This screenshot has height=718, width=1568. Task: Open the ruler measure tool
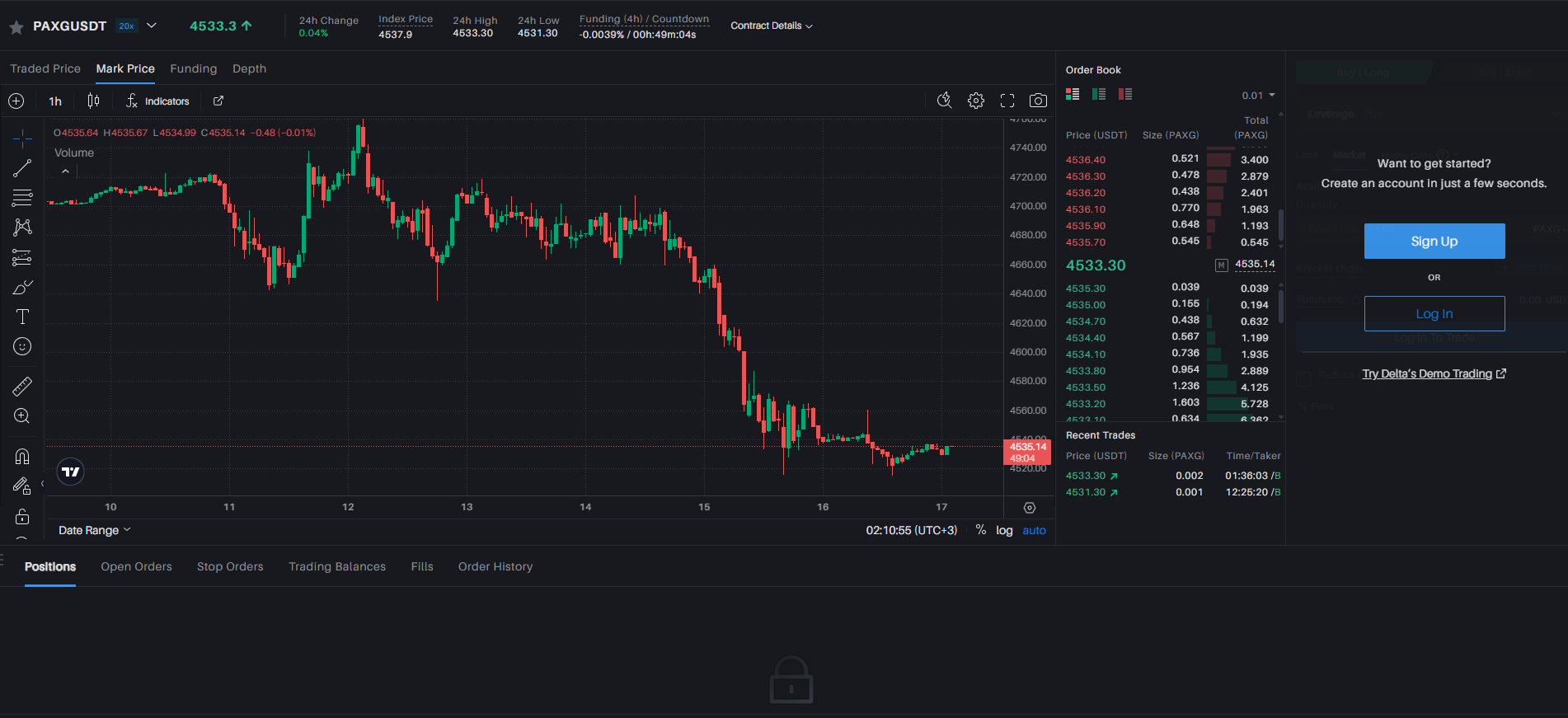(x=22, y=386)
